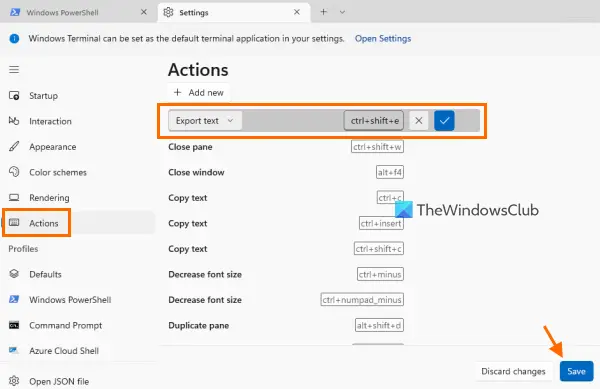Click the alt+f4 shortcut label
Screen dimensions: 600x389
click(x=390, y=172)
